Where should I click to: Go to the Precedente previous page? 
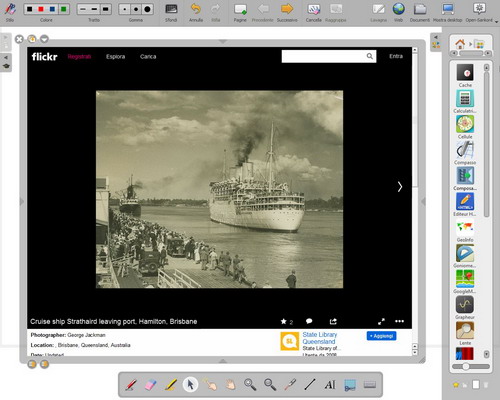(263, 9)
